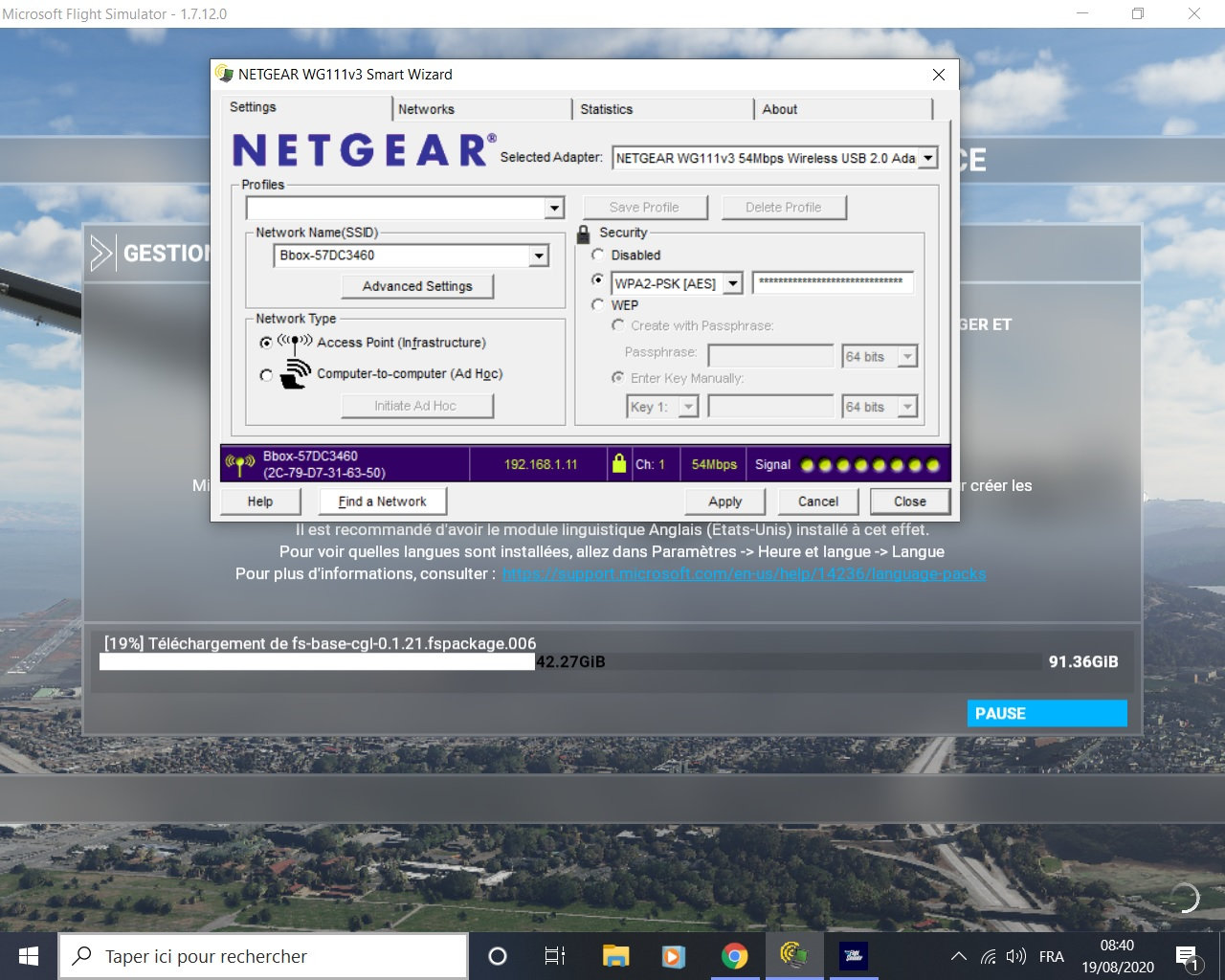Click the Access Point antenna icon
1225x980 pixels.
pos(295,342)
